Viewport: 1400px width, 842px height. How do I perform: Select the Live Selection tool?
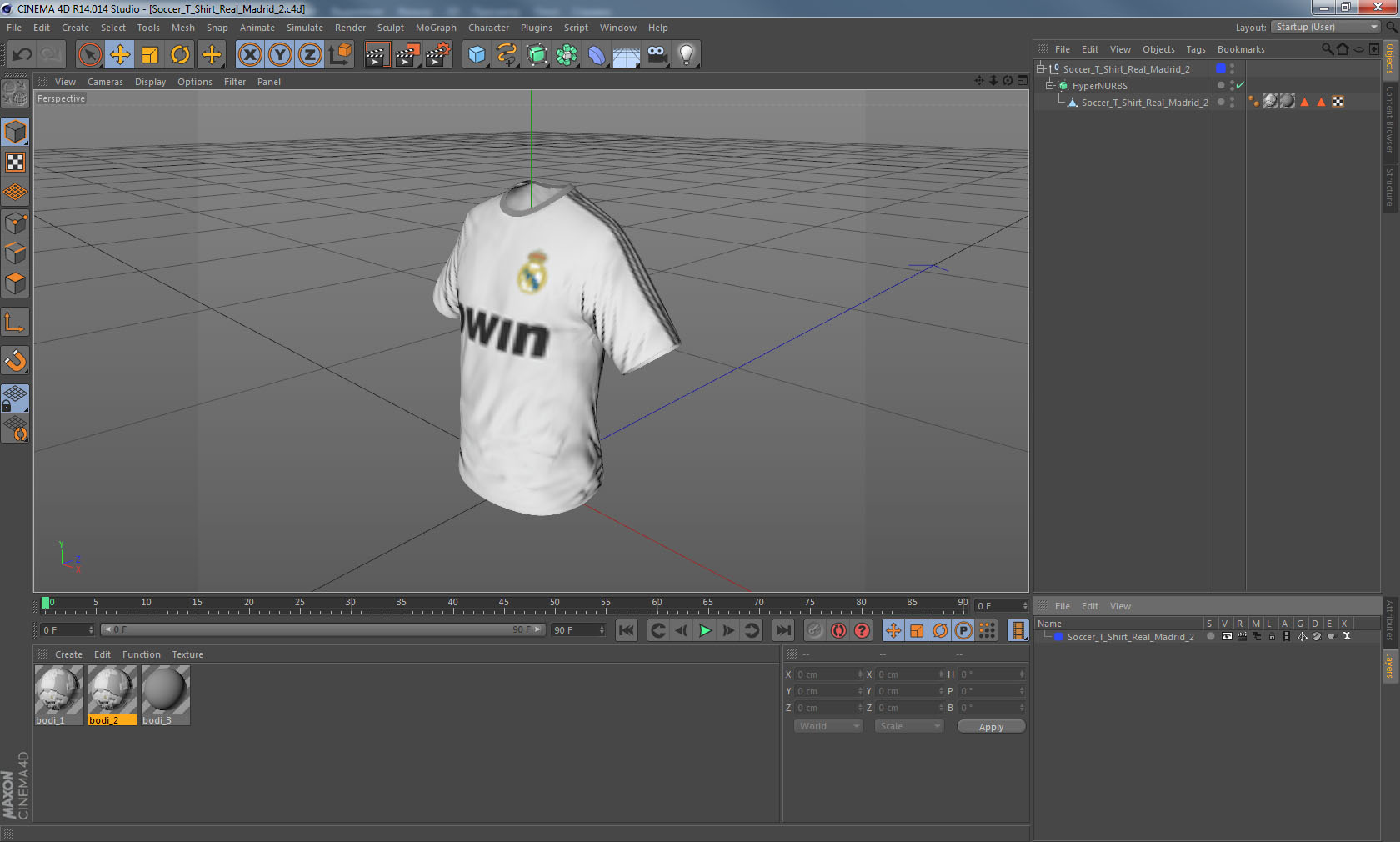coord(89,55)
